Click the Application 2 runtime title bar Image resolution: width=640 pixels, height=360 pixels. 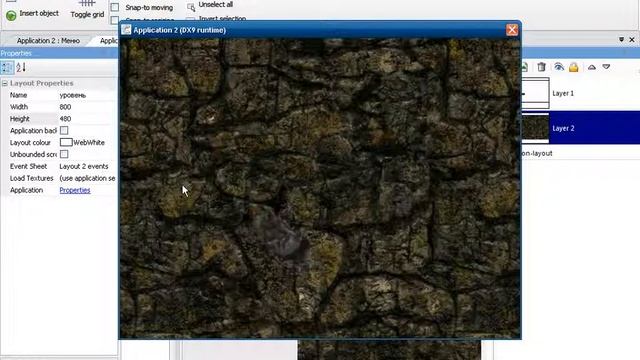tap(320, 30)
